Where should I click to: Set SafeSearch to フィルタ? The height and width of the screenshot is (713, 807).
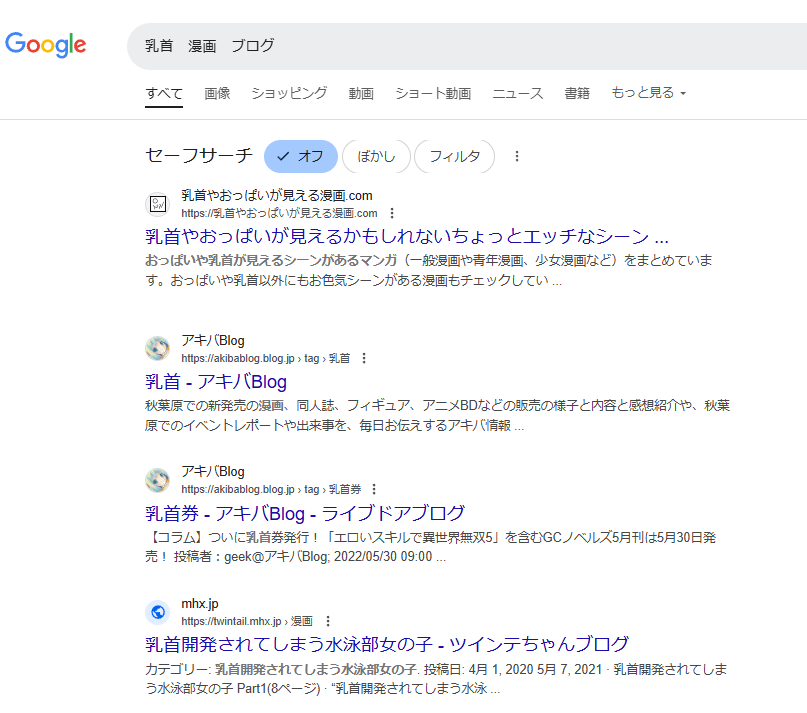pyautogui.click(x=454, y=156)
